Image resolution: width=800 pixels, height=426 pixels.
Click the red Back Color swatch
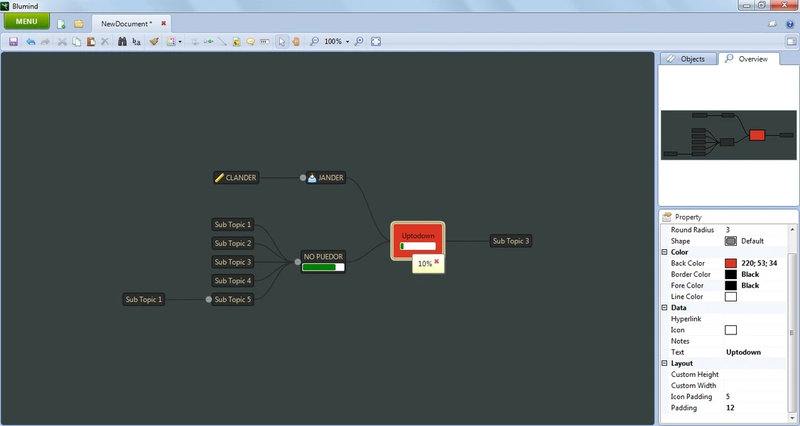[x=731, y=263]
